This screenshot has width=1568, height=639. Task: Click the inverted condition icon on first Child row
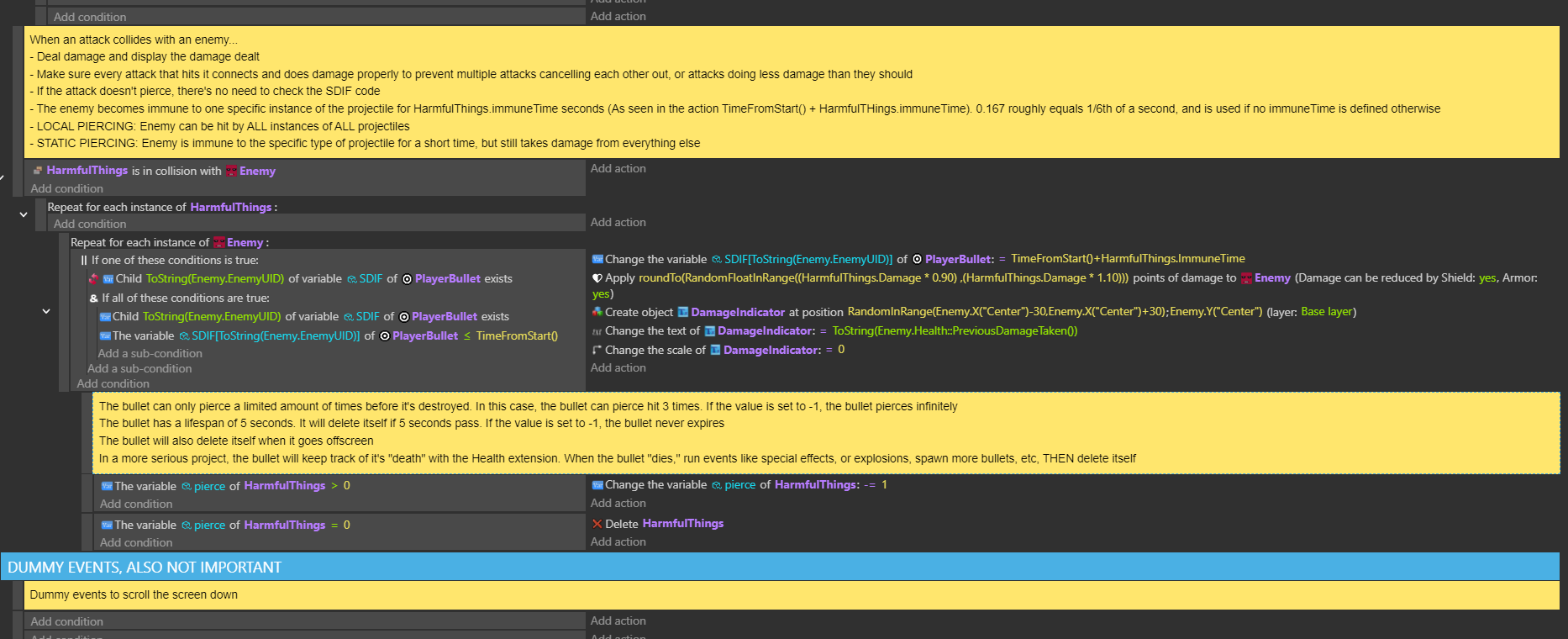(x=94, y=279)
